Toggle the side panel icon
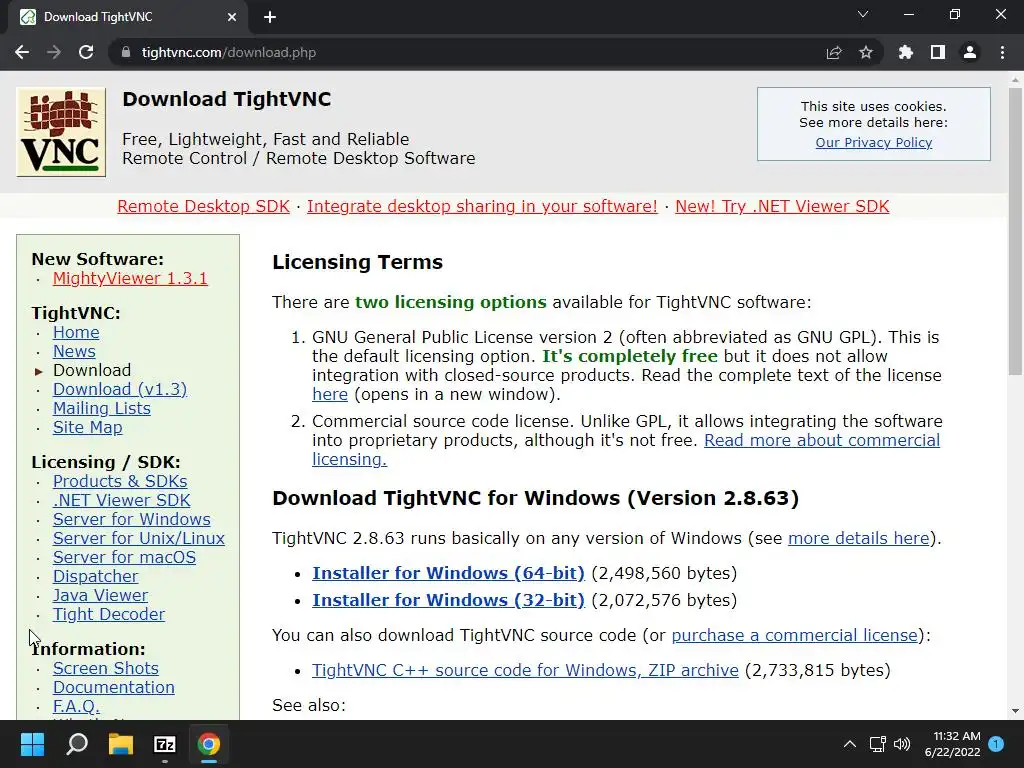 point(938,52)
